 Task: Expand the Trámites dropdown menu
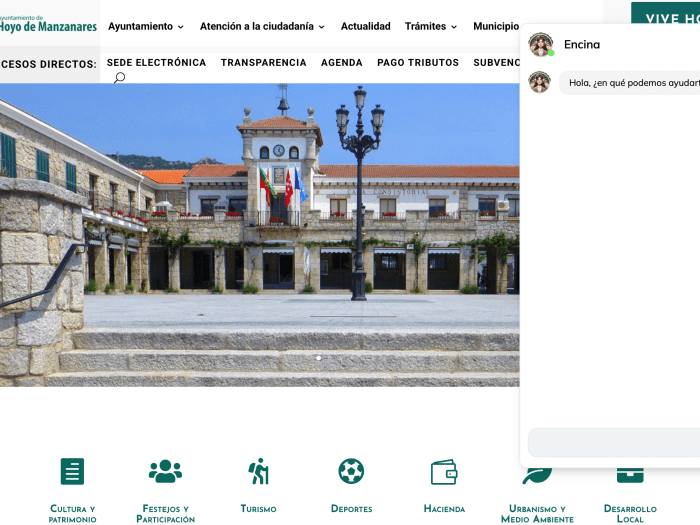tap(431, 26)
